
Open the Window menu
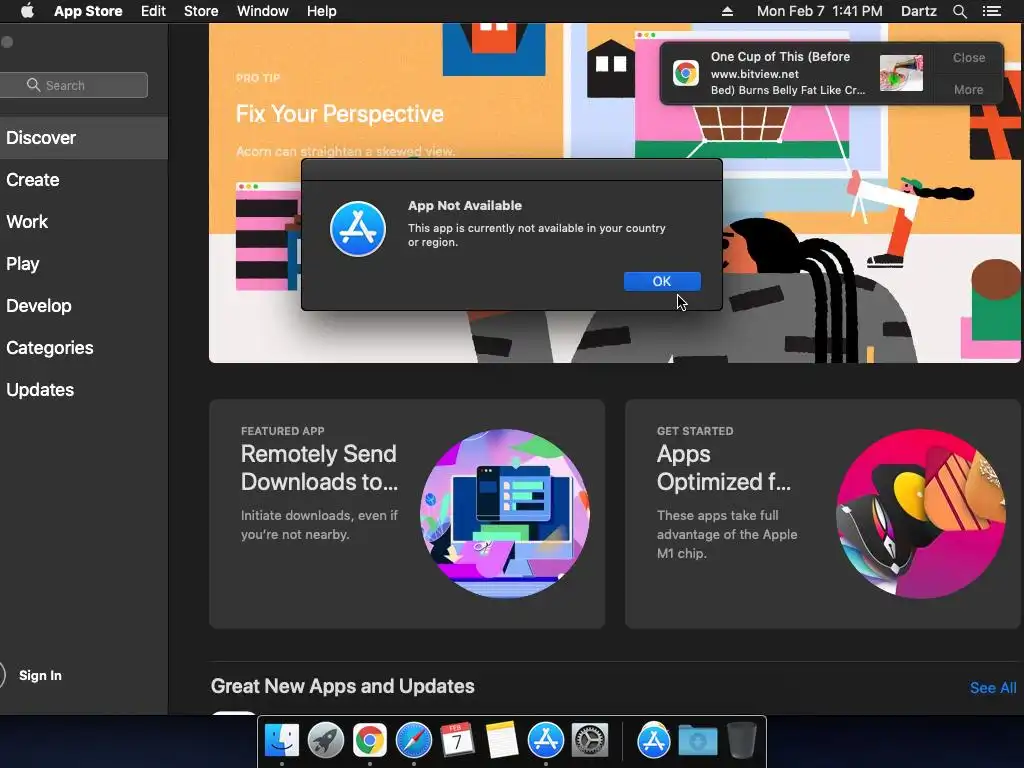263,11
